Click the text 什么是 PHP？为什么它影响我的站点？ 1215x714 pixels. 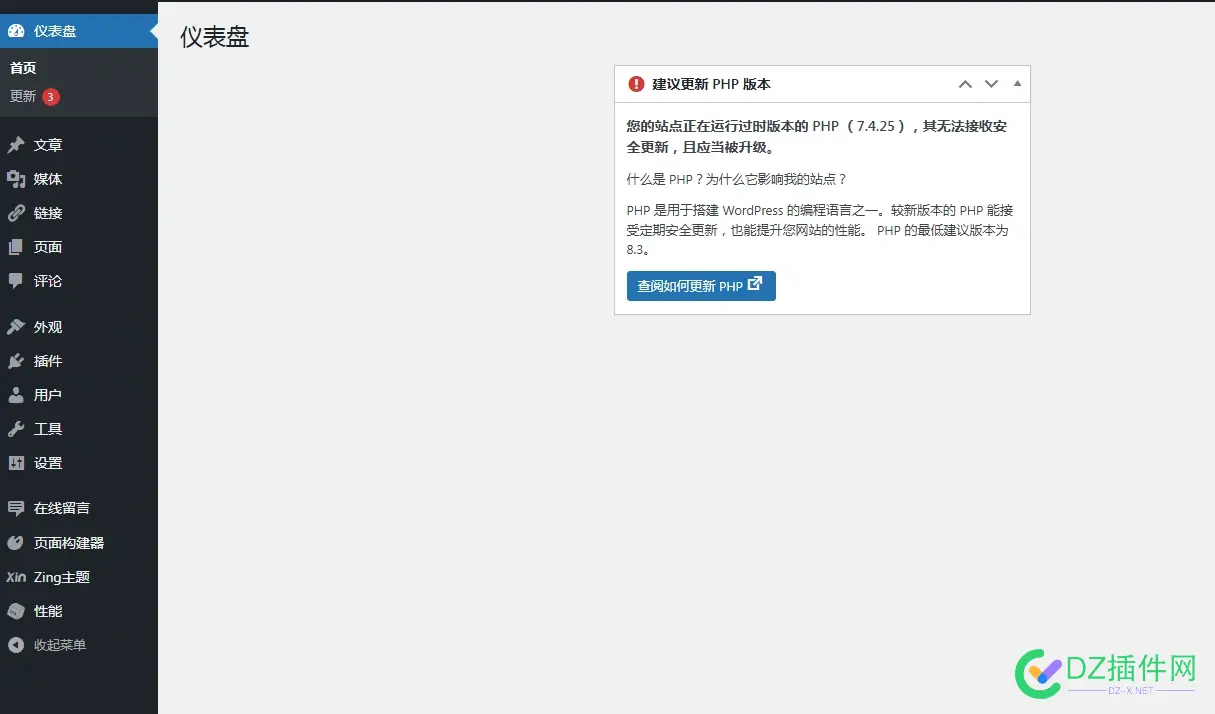coord(737,179)
